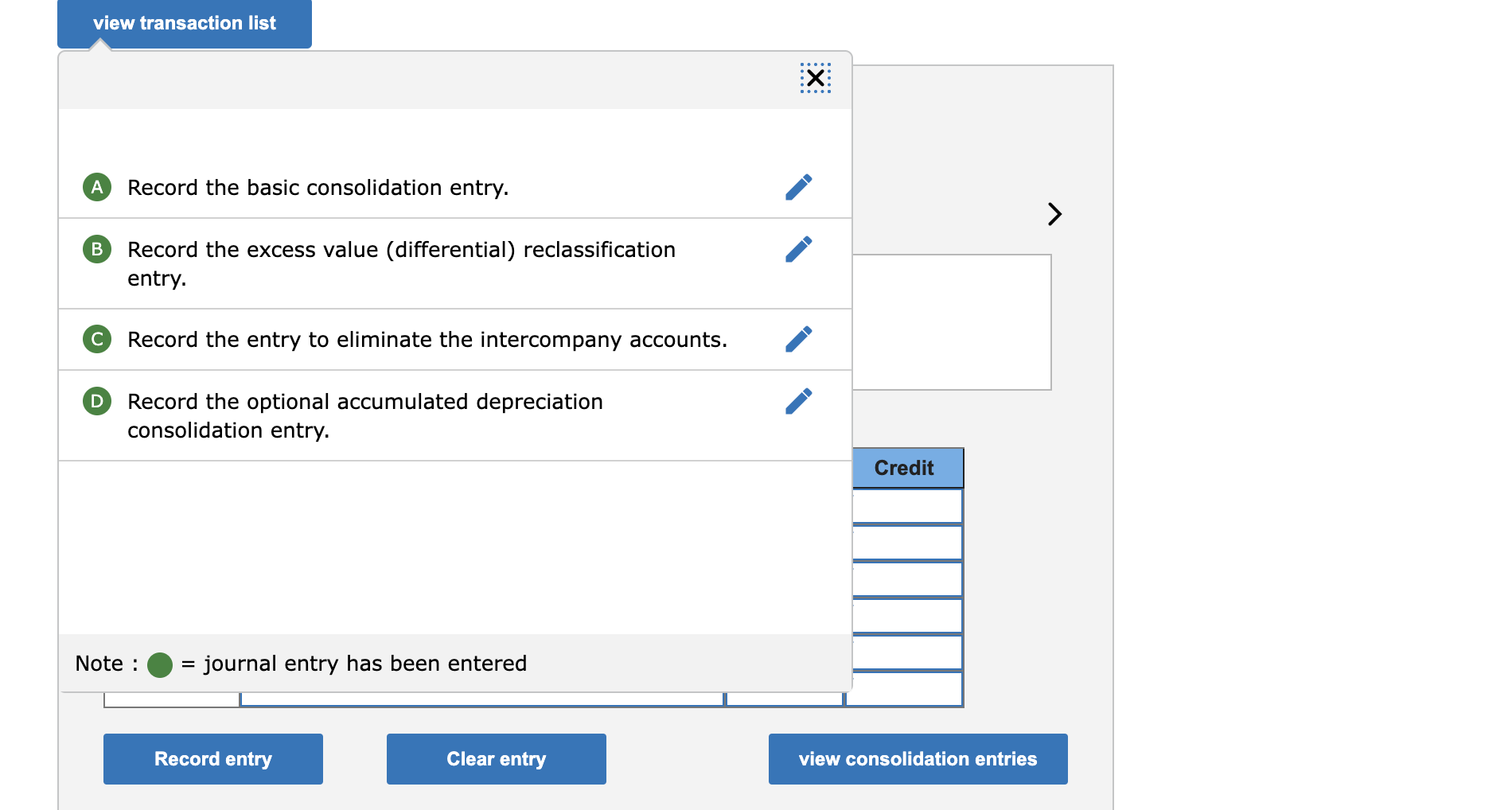The image size is (1512, 810).
Task: Open the view consolidation entries panel
Action: [x=917, y=758]
